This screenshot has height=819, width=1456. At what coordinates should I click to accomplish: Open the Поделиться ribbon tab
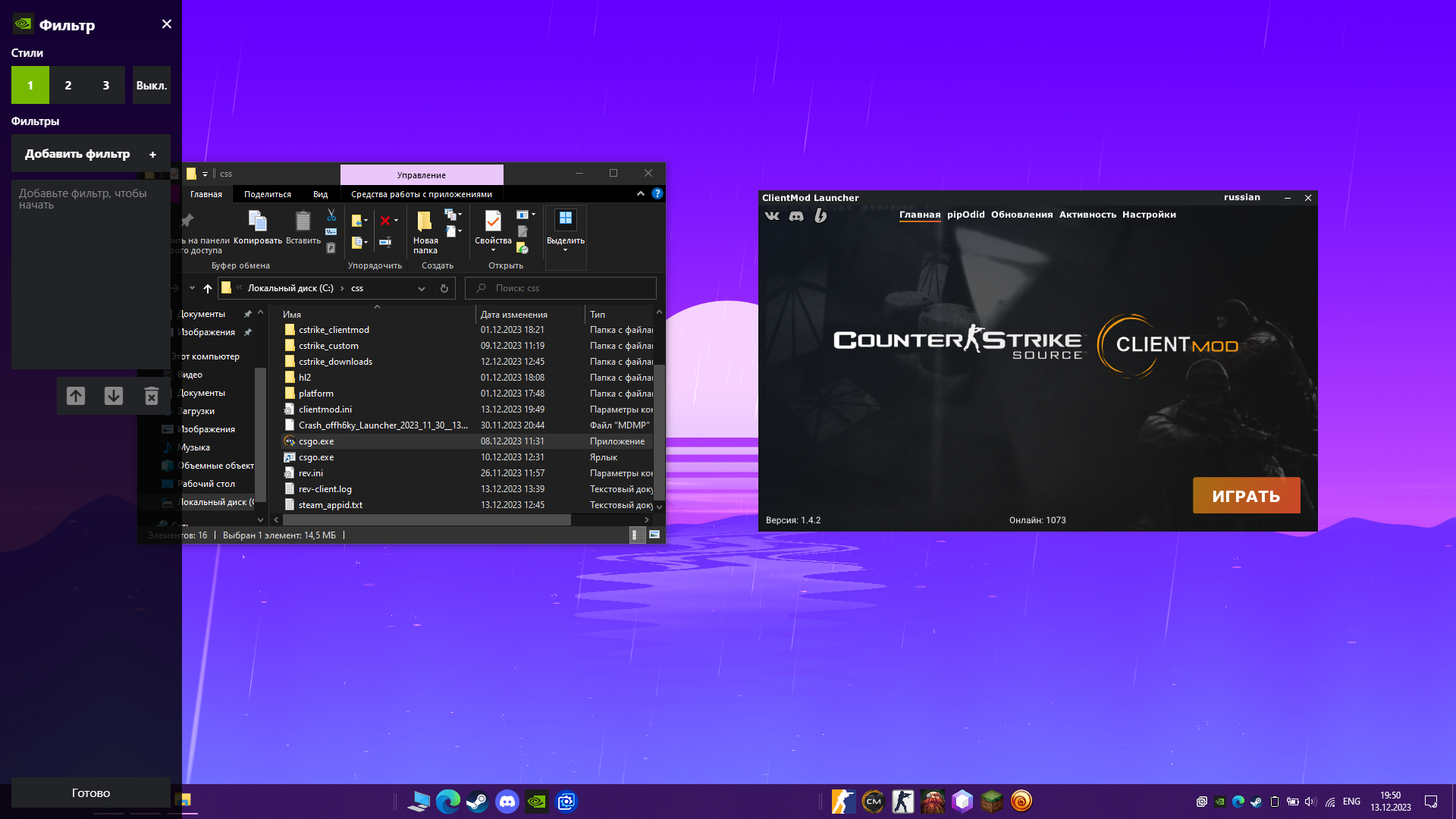click(268, 194)
